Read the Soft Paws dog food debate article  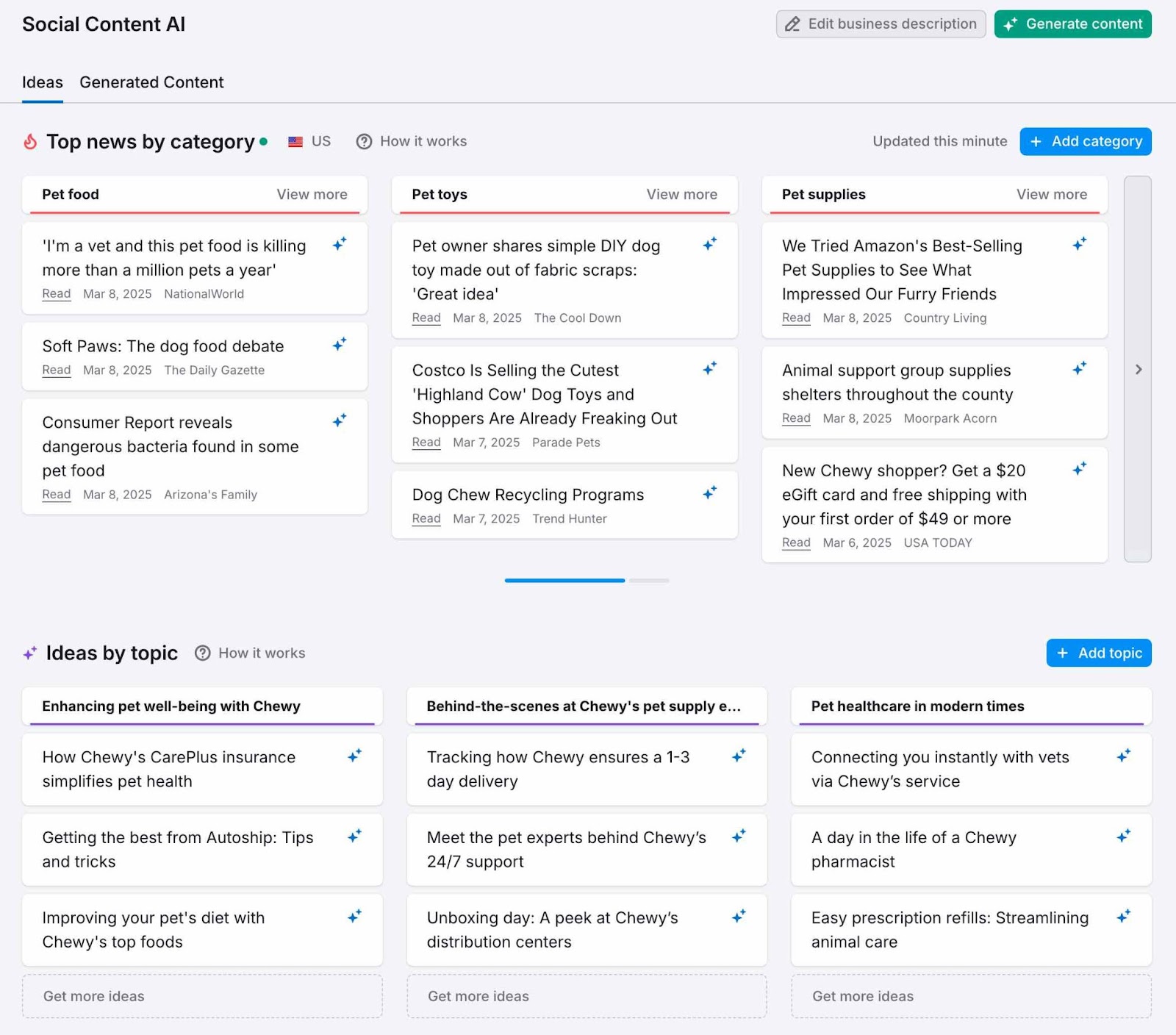[x=162, y=345]
